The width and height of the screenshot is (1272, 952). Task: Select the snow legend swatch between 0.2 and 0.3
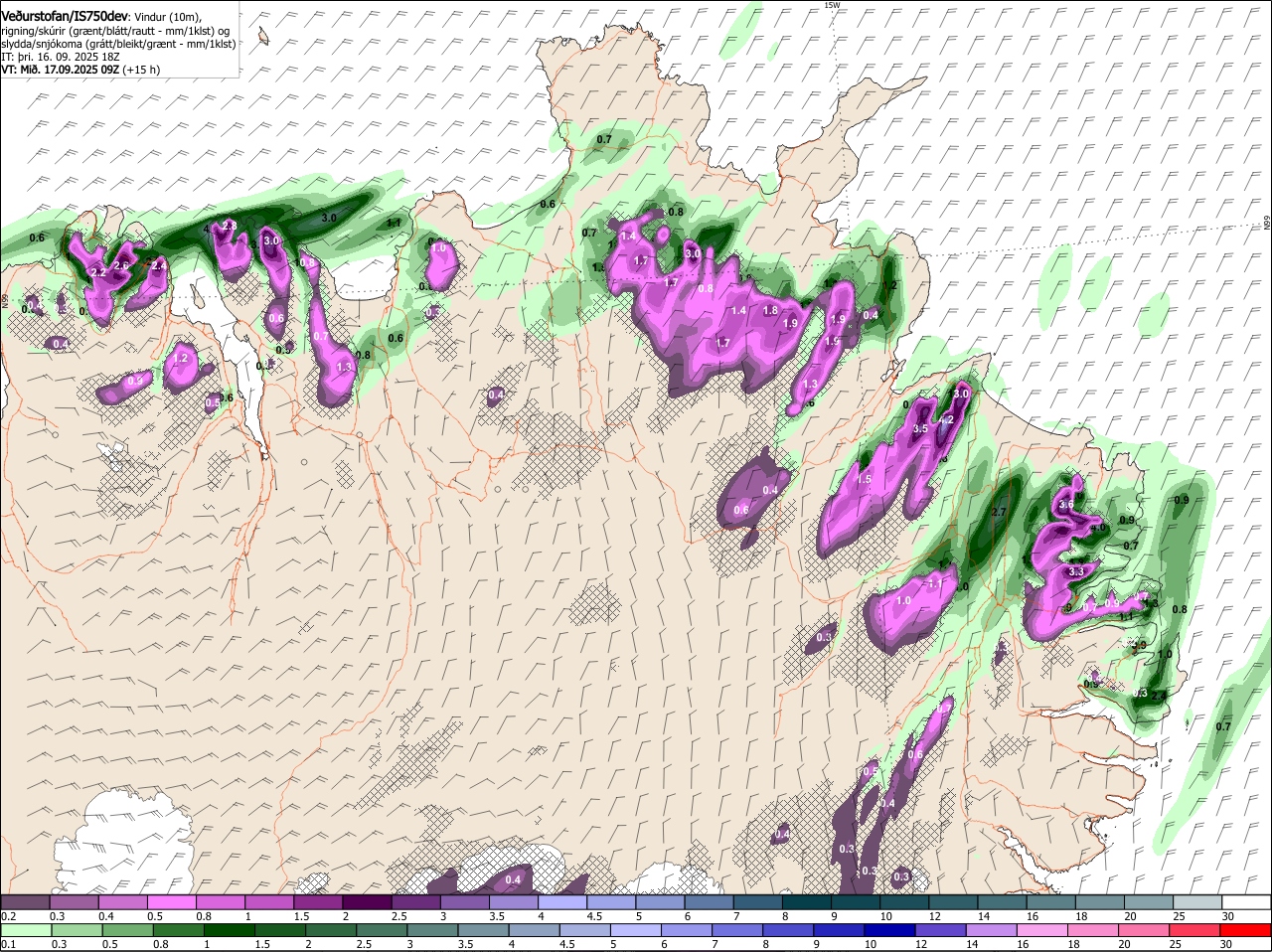pos(25,901)
